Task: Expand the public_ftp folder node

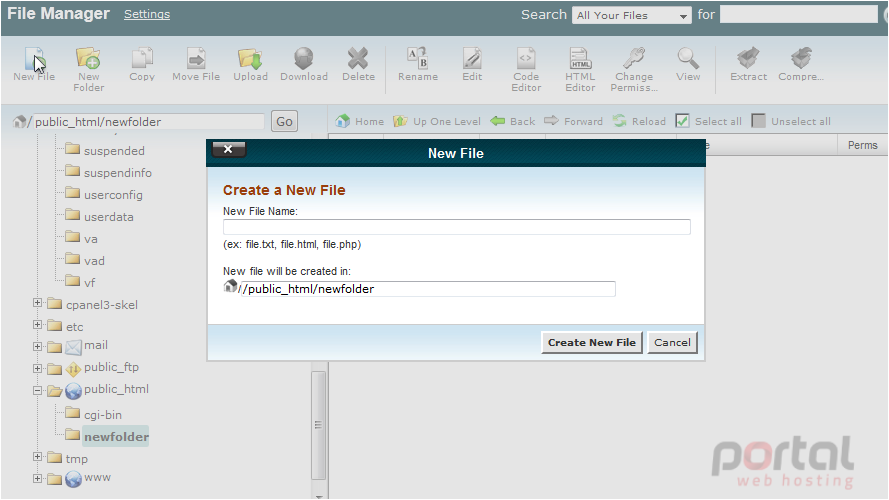Action: (x=37, y=368)
